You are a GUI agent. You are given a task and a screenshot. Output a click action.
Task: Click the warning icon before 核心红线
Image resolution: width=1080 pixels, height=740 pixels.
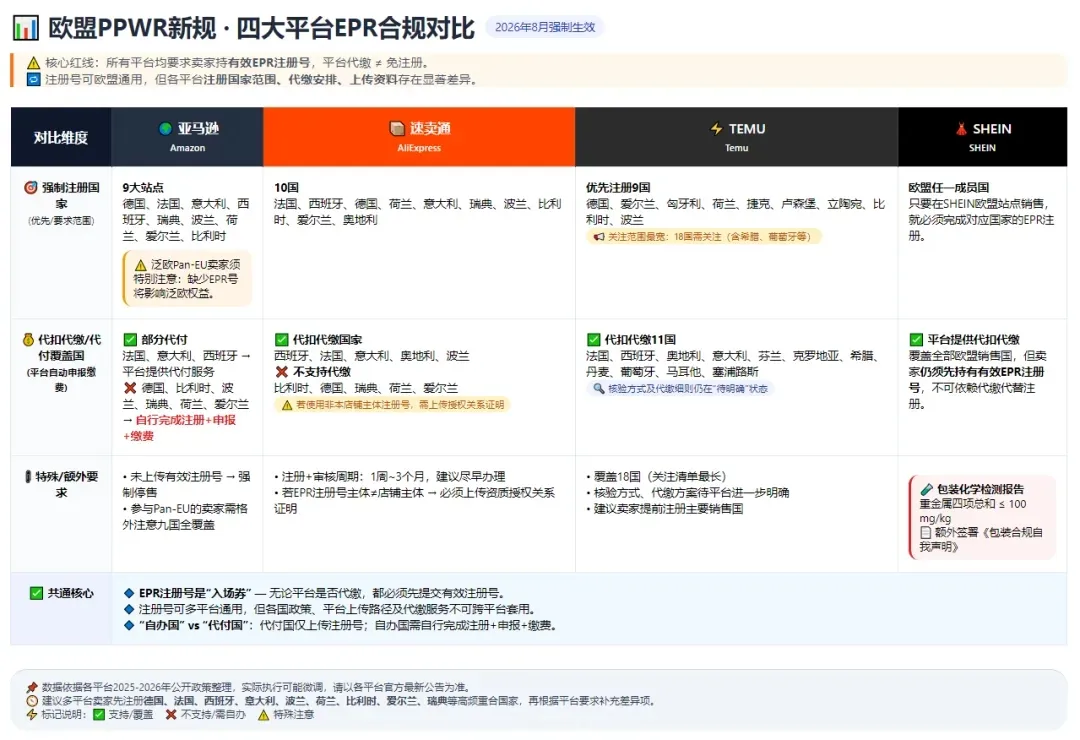click(x=33, y=63)
